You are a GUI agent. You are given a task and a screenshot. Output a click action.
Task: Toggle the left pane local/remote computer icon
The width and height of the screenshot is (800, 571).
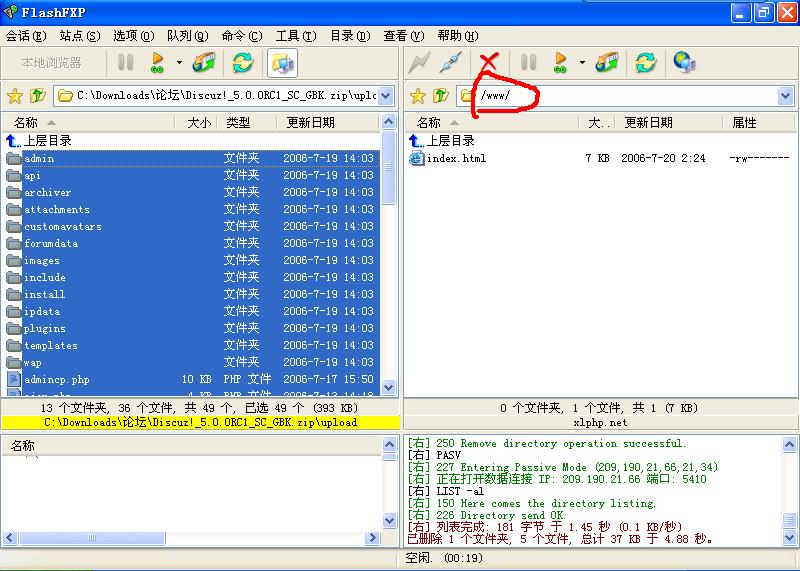click(282, 63)
